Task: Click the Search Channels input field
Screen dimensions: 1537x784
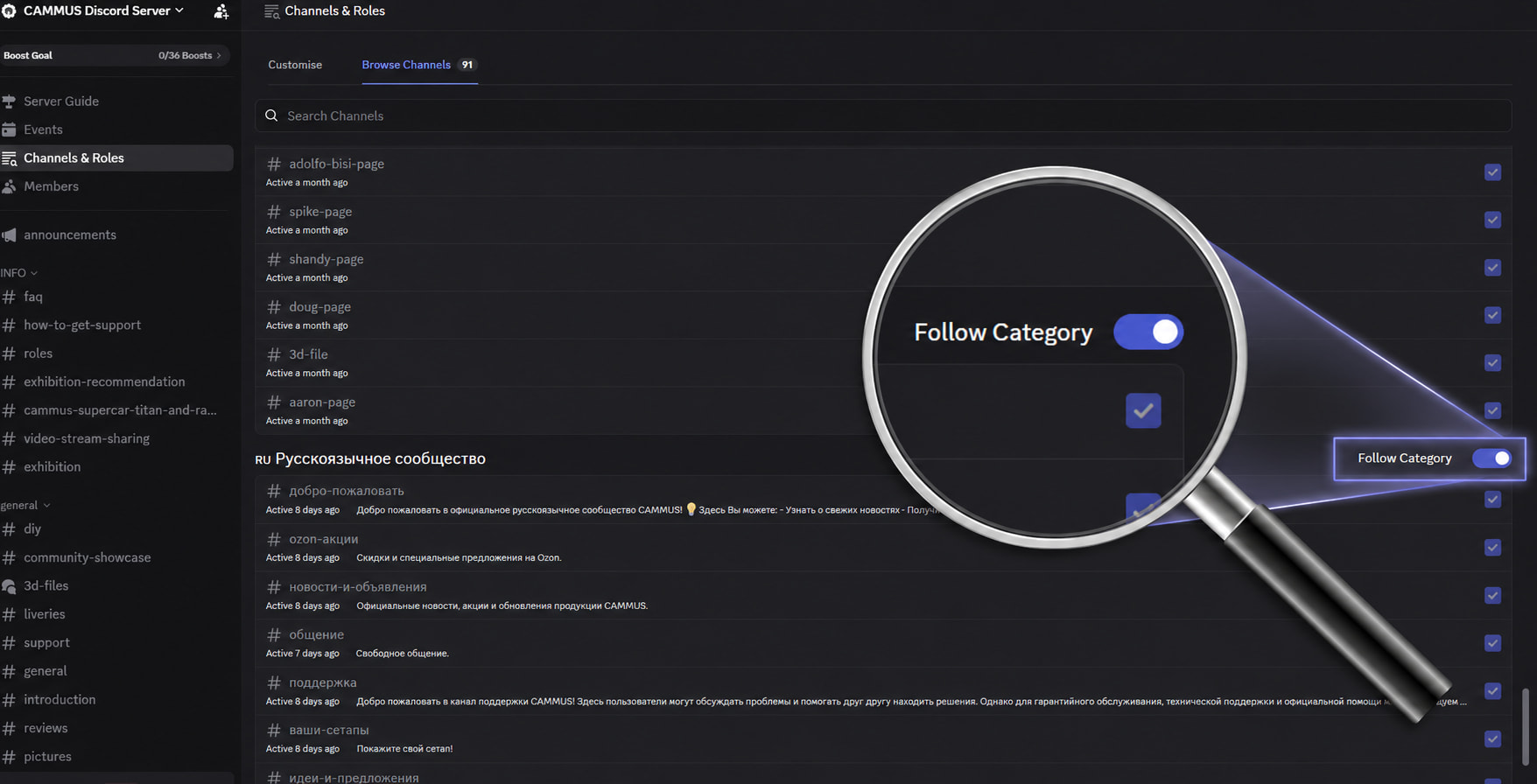Action: [883, 115]
